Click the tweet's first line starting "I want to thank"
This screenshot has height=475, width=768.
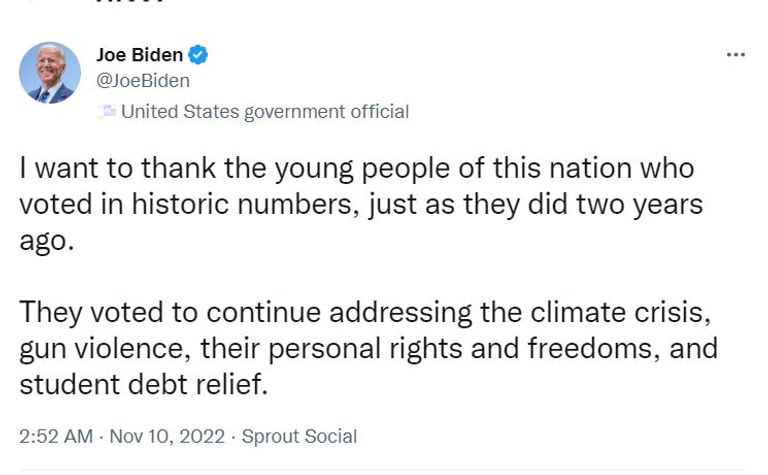coord(356,168)
